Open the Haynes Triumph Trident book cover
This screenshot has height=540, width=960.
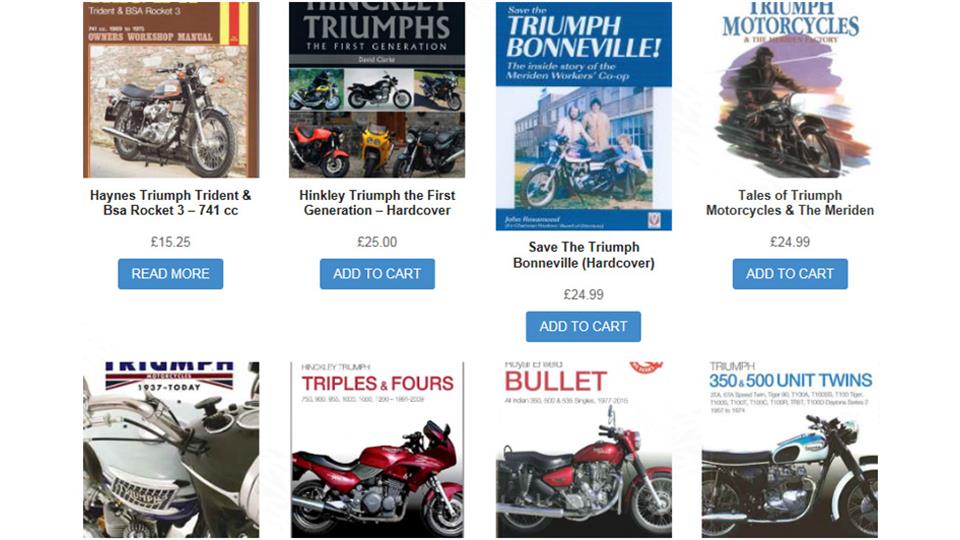171,89
